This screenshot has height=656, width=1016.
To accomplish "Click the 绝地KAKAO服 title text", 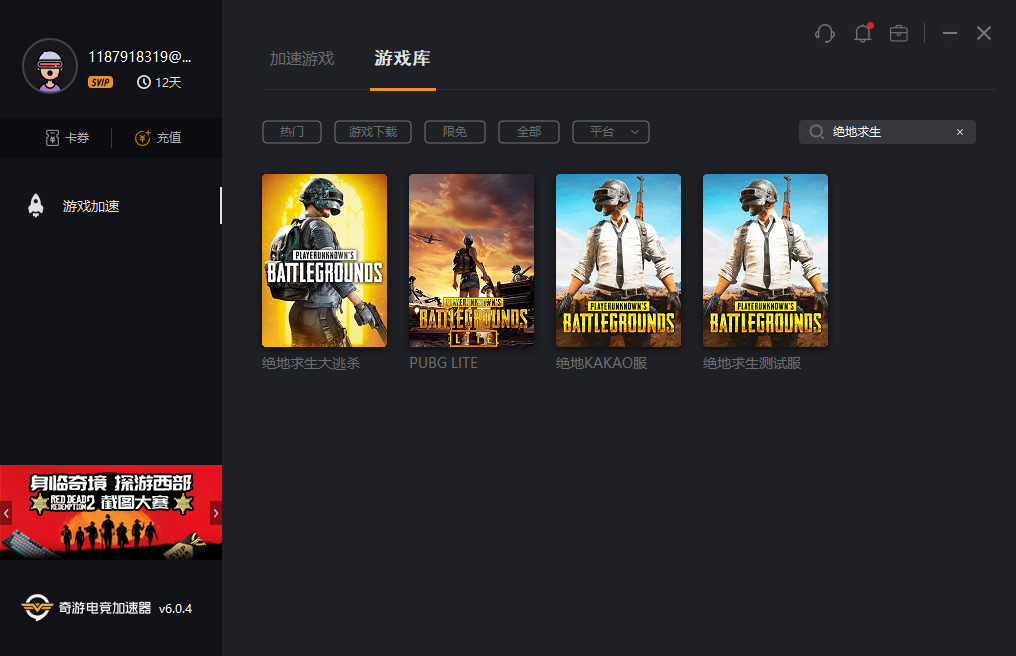I will (601, 363).
